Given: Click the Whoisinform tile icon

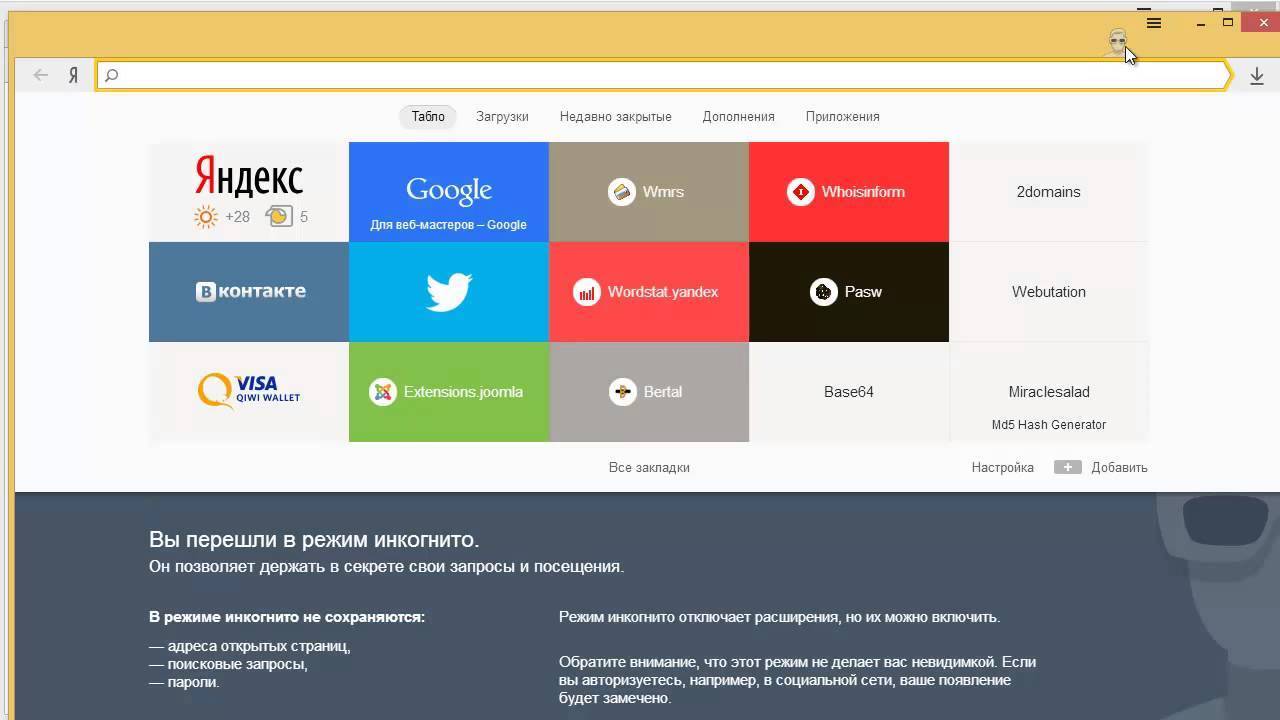Looking at the screenshot, I should [801, 192].
